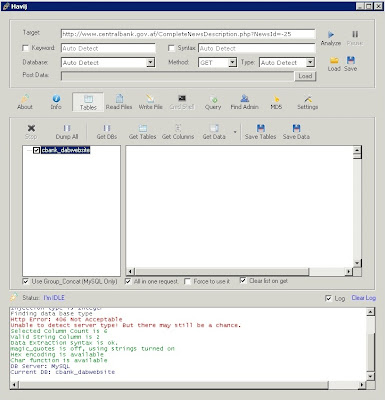This screenshot has height=400, width=385.
Task: Open the Type Auto Detect dropdown
Action: click(310, 62)
